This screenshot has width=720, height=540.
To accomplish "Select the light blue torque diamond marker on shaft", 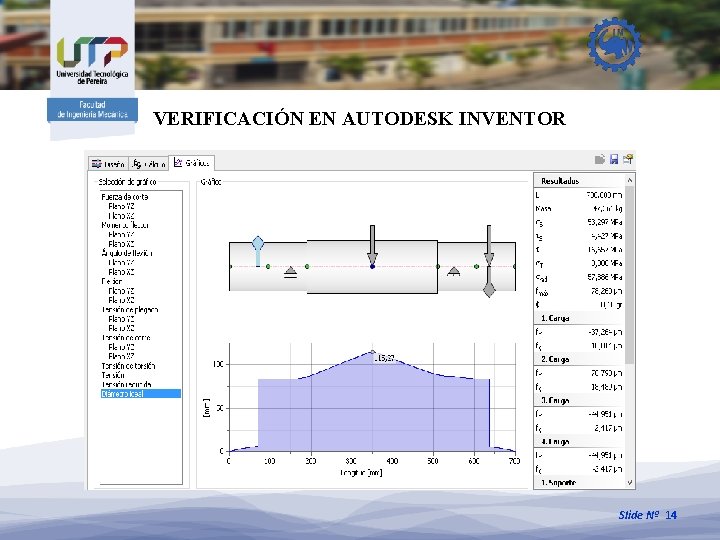I will pyautogui.click(x=258, y=243).
